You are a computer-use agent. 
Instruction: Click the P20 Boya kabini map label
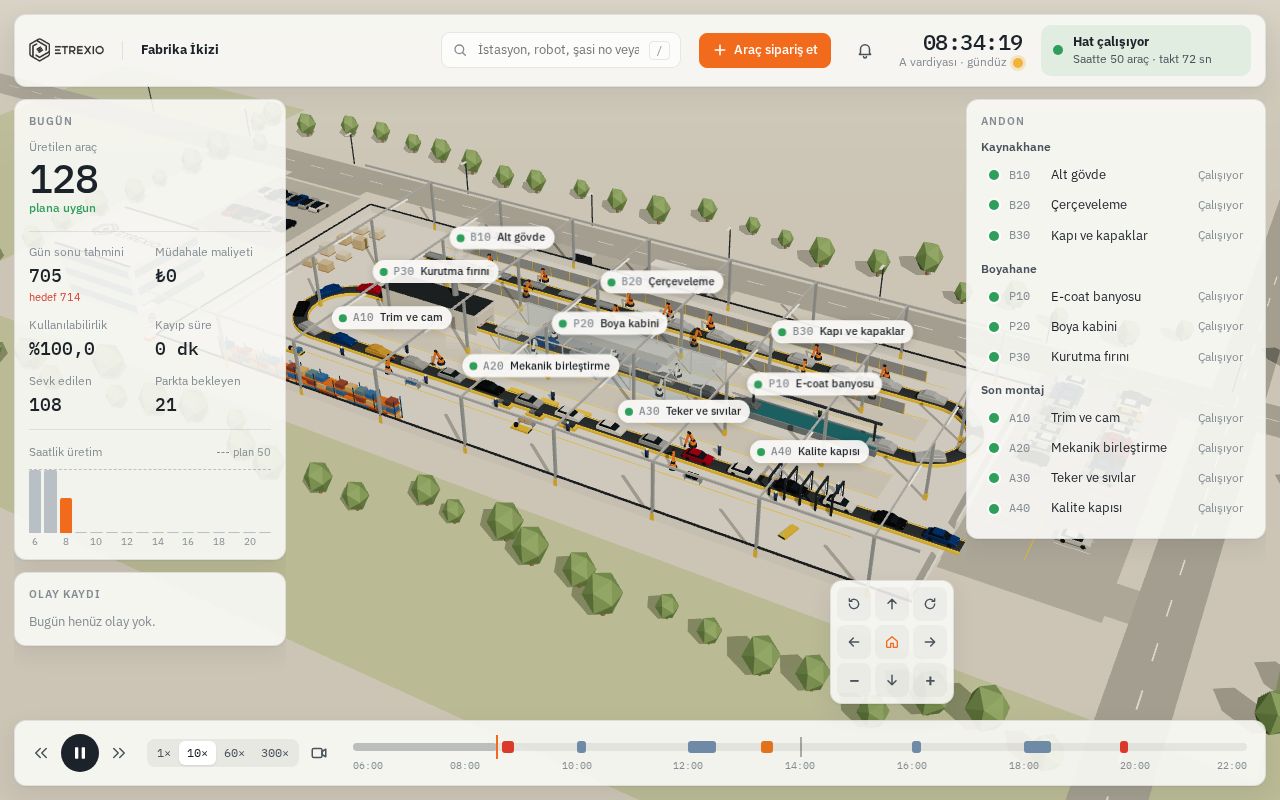[610, 324]
